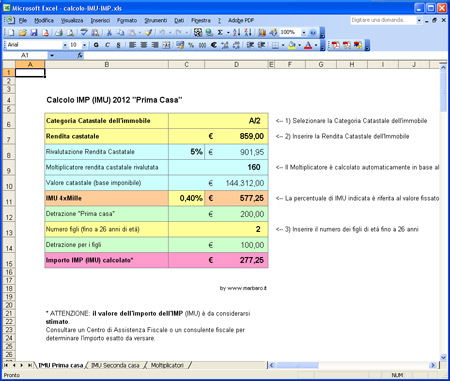
Task: Switch to the Moltiplicatori sheet tab
Action: point(167,365)
